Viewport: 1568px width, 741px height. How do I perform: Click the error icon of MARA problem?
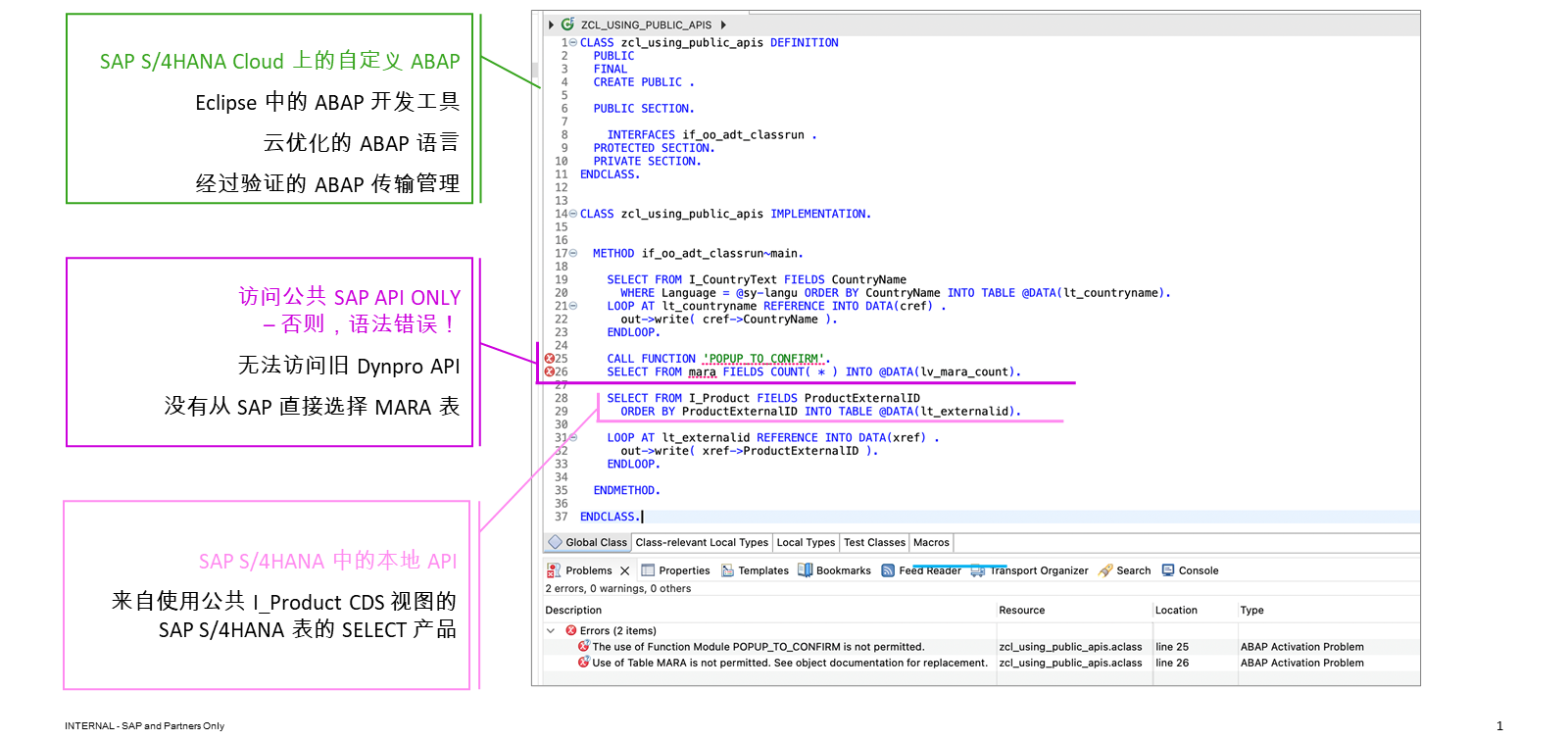tap(584, 663)
